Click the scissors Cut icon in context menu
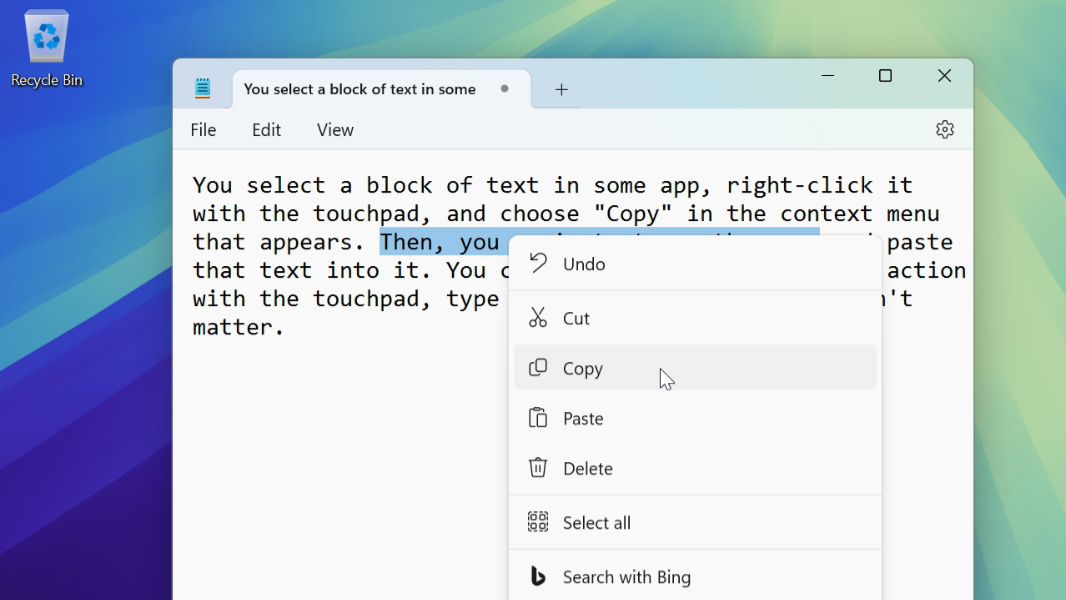The width and height of the screenshot is (1066, 600). tap(538, 318)
